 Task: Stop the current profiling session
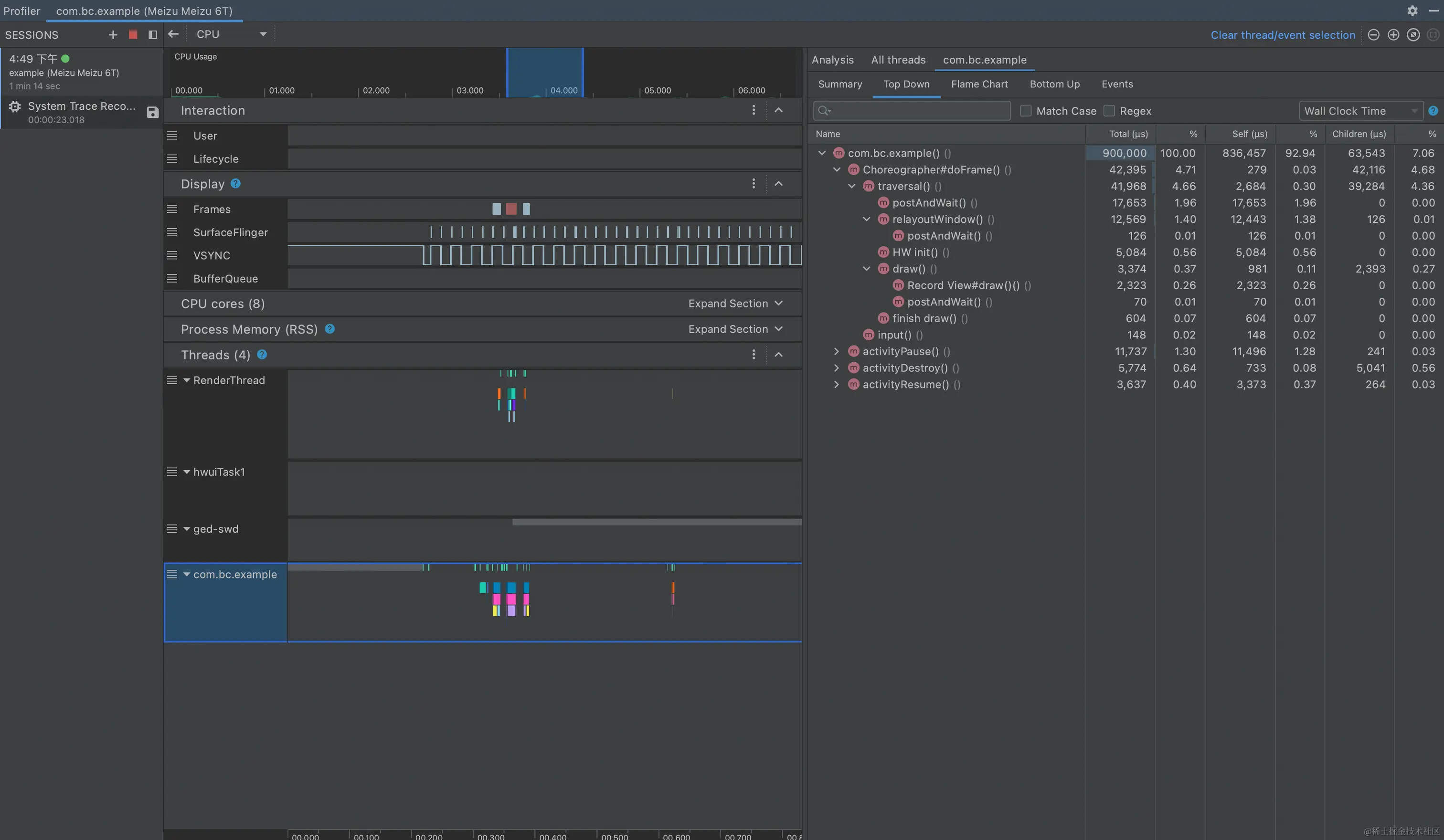(133, 35)
